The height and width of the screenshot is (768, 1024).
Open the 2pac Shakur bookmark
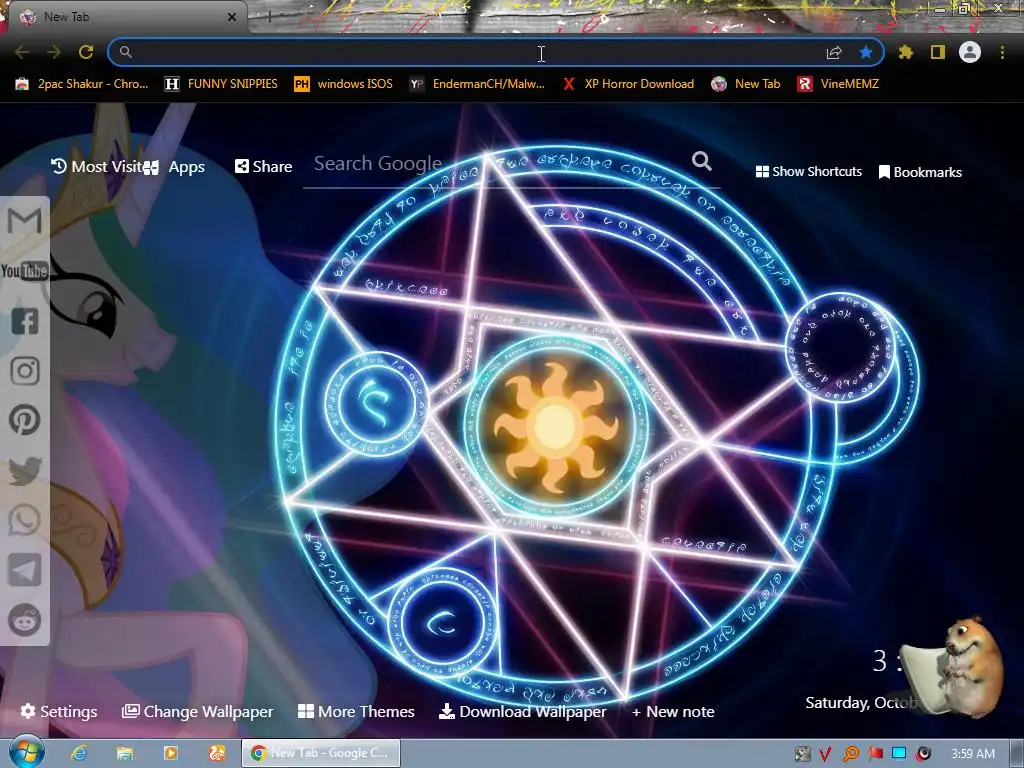click(82, 84)
